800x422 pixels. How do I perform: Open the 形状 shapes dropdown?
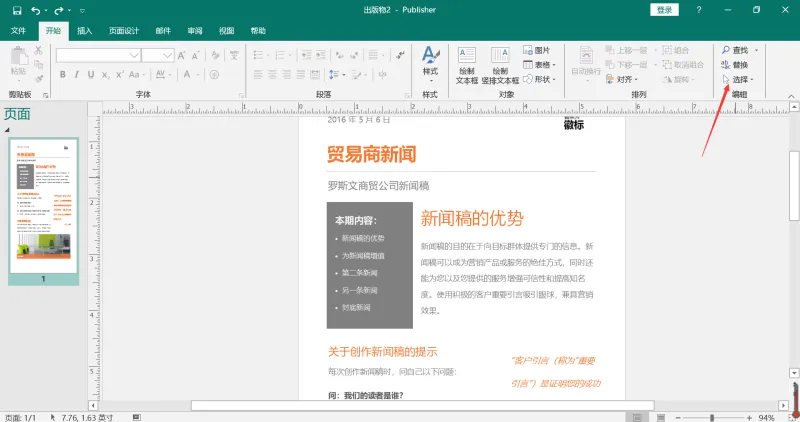coord(539,79)
